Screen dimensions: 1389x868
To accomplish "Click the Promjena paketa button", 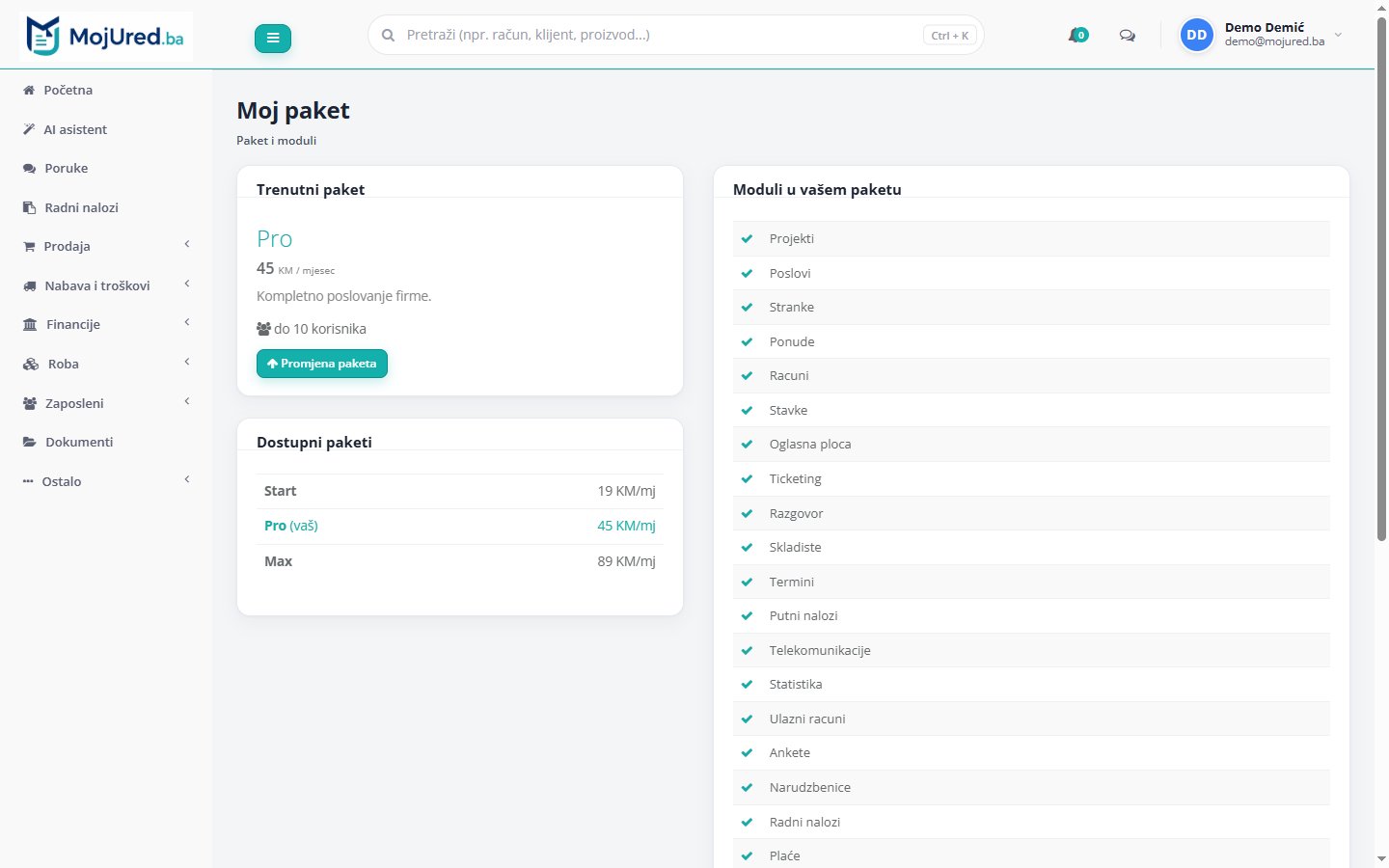I will click(322, 364).
